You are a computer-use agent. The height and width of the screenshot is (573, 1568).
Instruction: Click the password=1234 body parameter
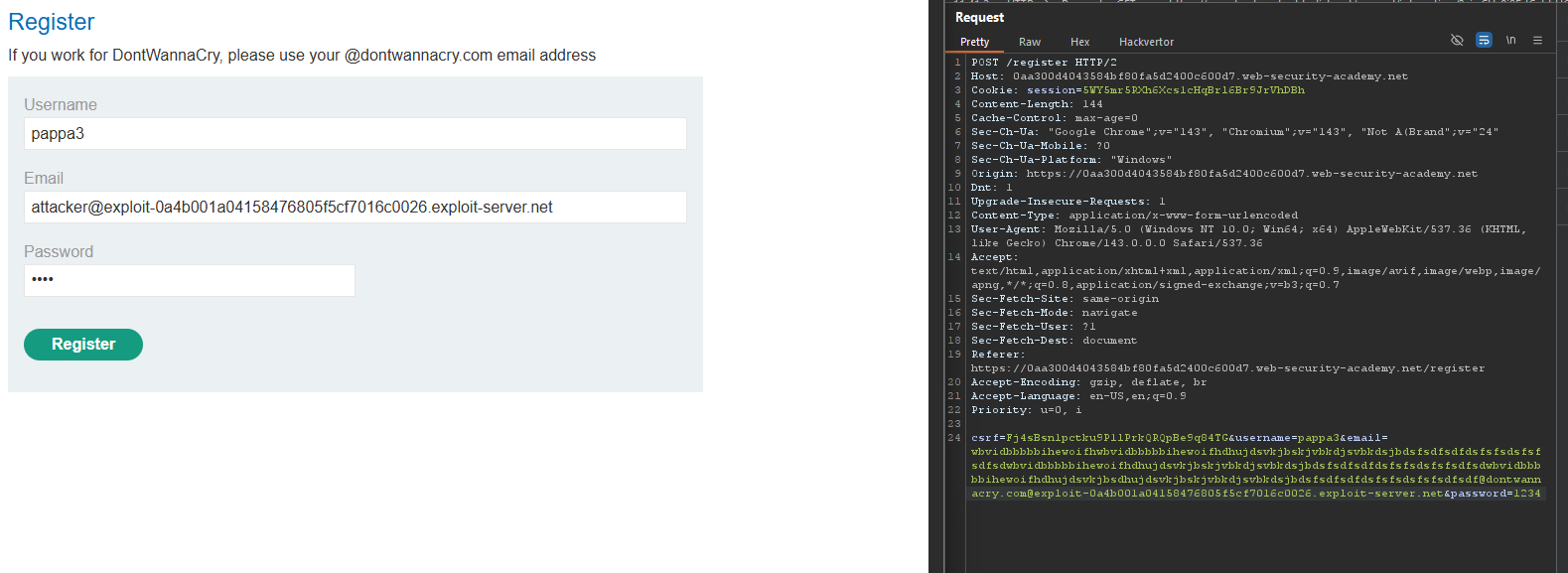coord(1497,494)
